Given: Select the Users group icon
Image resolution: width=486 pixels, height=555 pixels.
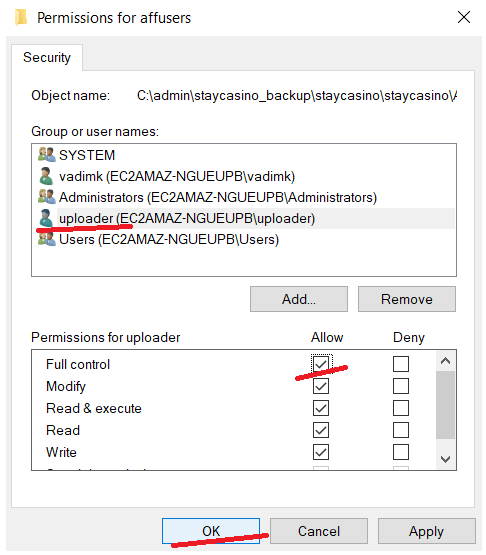Looking at the screenshot, I should point(47,239).
